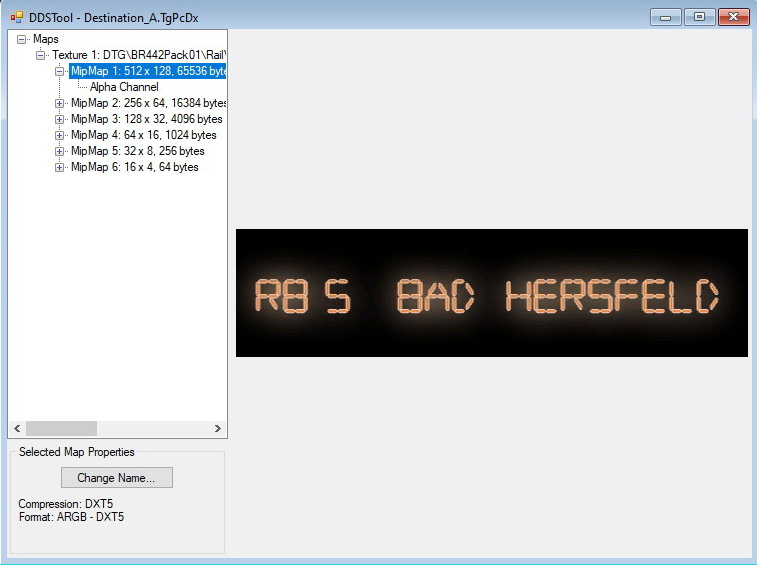
Task: Expand the MipMap 4 node
Action: click(x=59, y=135)
